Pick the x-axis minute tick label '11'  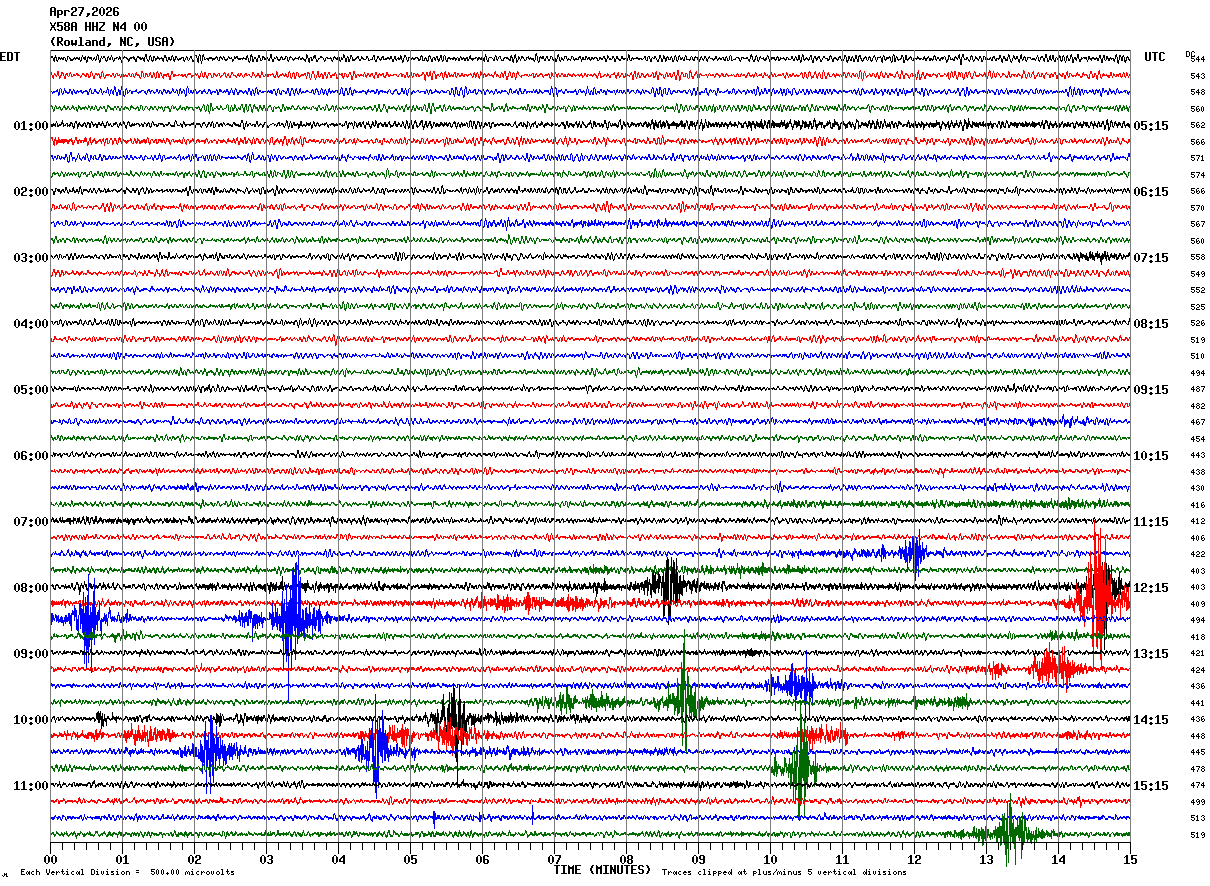click(842, 859)
